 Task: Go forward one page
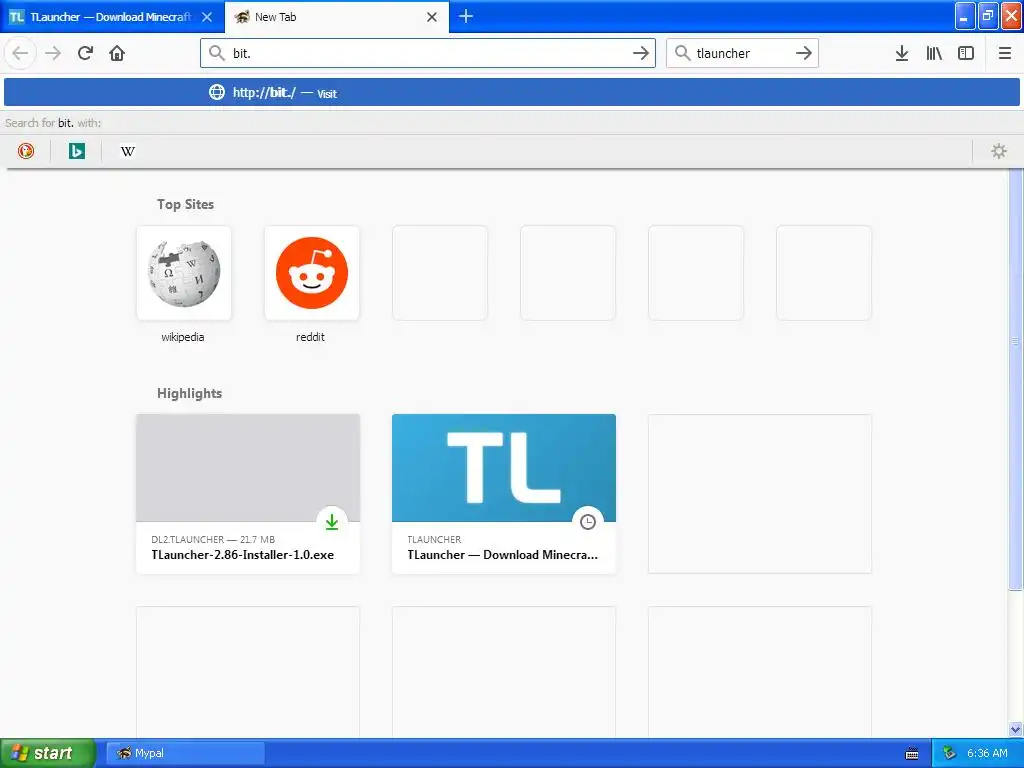point(53,53)
